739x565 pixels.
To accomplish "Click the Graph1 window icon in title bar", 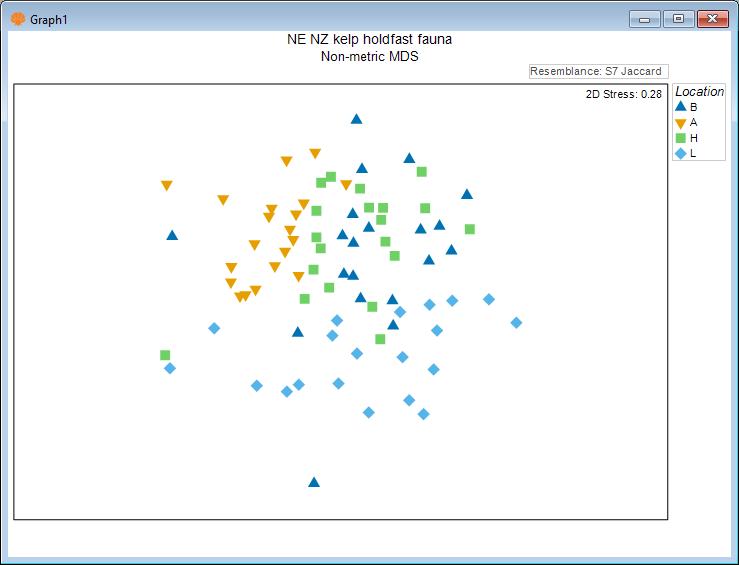I will tap(18, 19).
